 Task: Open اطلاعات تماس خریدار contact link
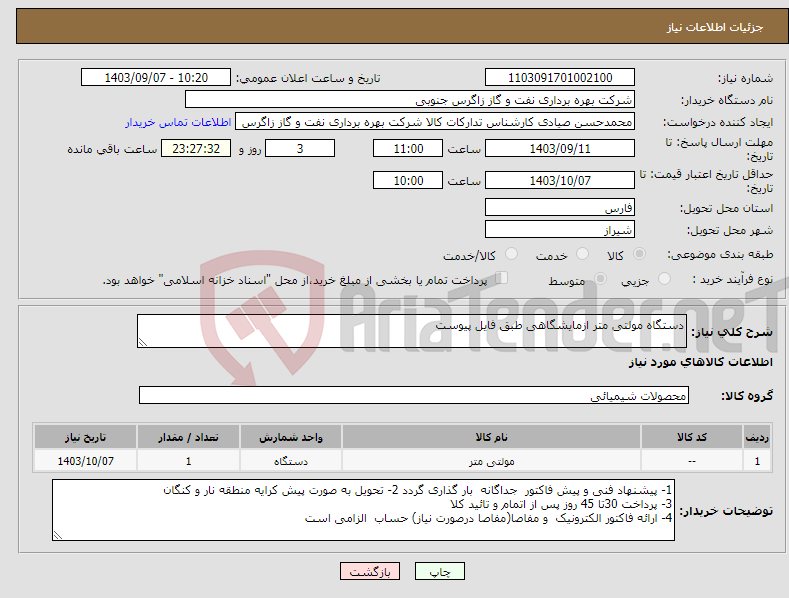pyautogui.click(x=178, y=122)
